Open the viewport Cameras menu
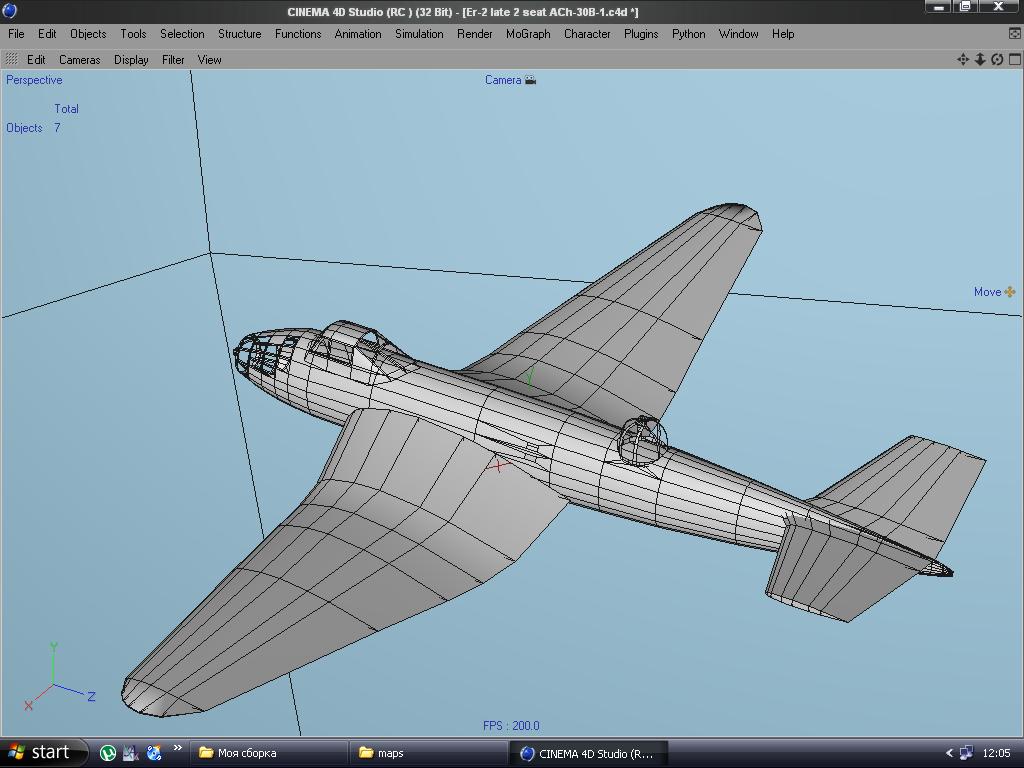The height and width of the screenshot is (768, 1024). click(79, 59)
